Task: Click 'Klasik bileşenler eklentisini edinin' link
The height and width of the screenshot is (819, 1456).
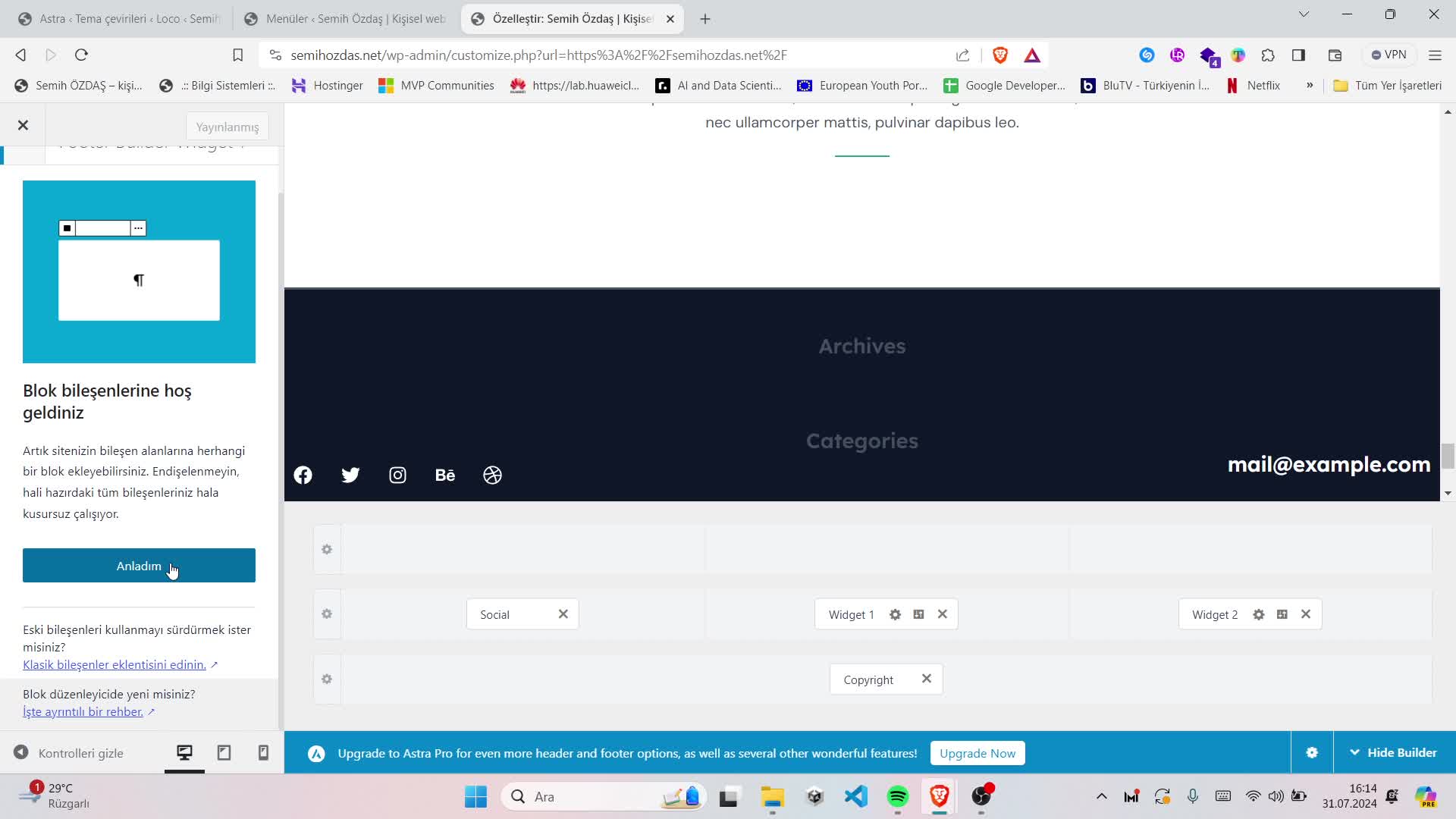Action: tap(113, 664)
